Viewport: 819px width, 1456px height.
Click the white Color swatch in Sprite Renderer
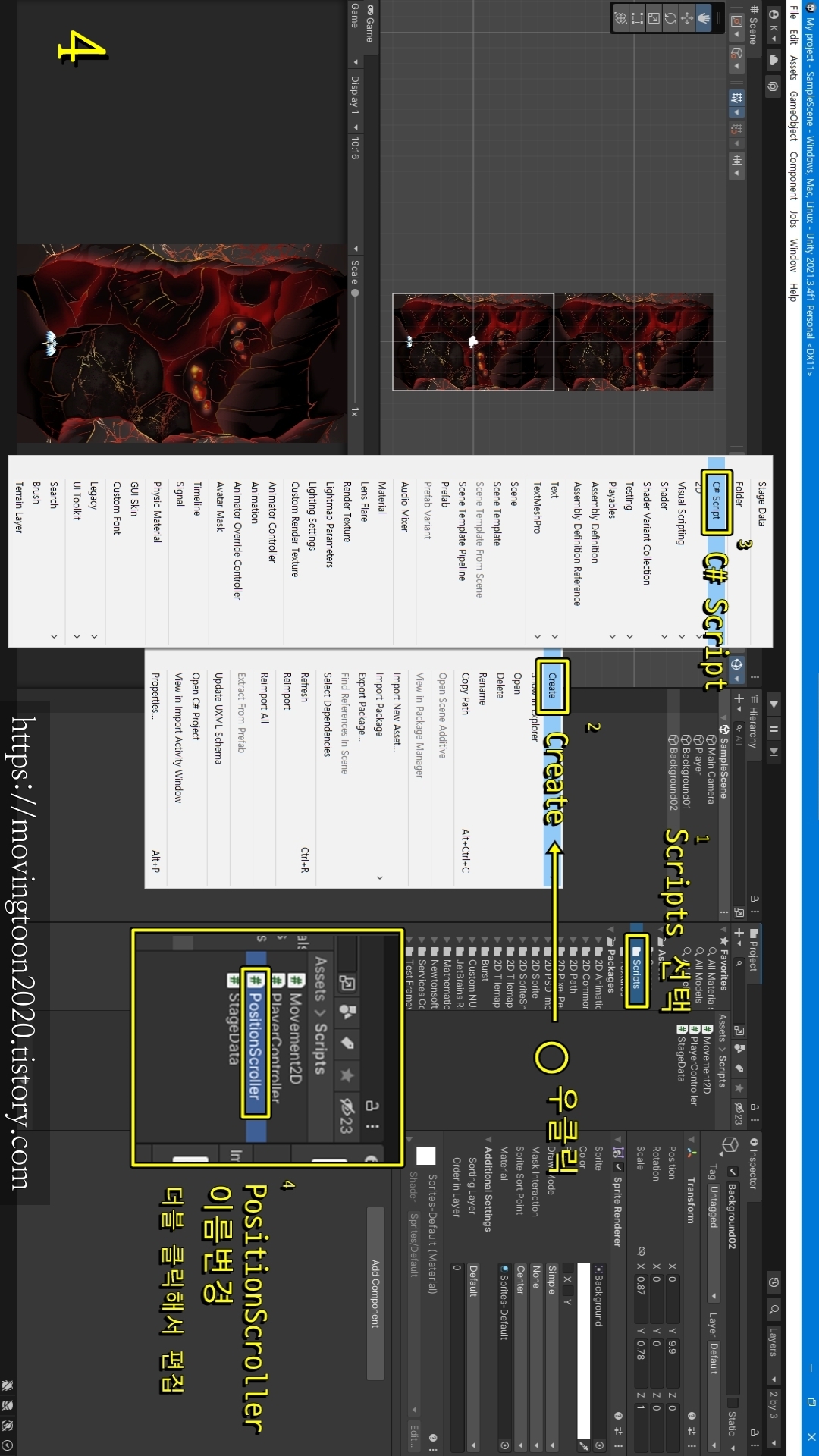point(583,1350)
